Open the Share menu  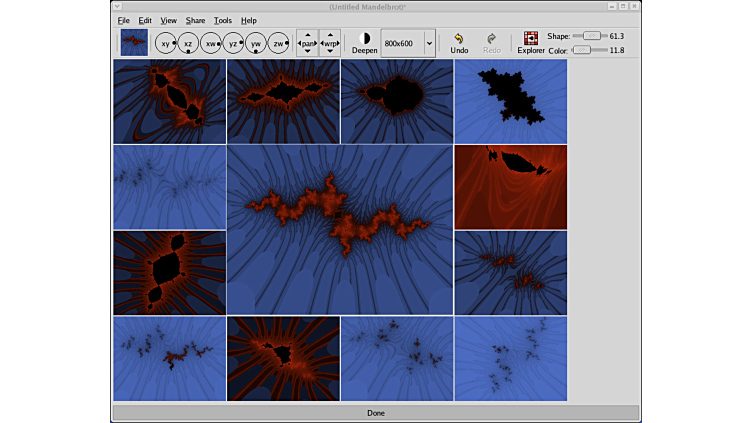[x=195, y=20]
